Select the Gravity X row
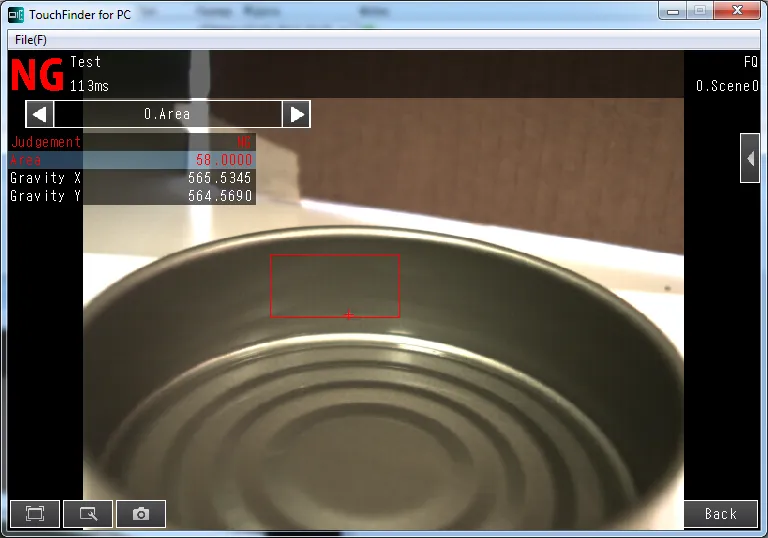 click(x=132, y=178)
